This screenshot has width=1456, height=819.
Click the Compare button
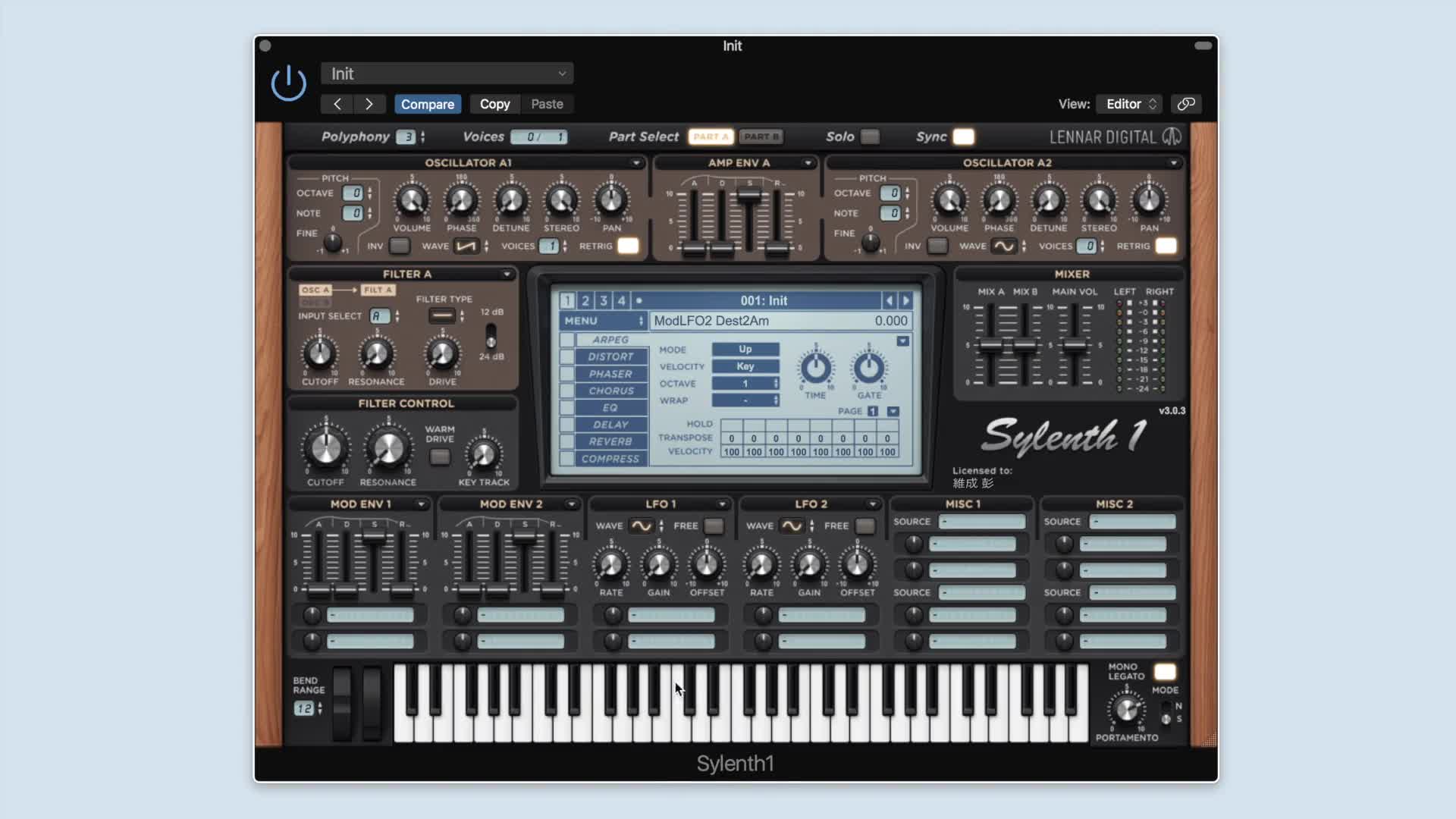click(427, 104)
